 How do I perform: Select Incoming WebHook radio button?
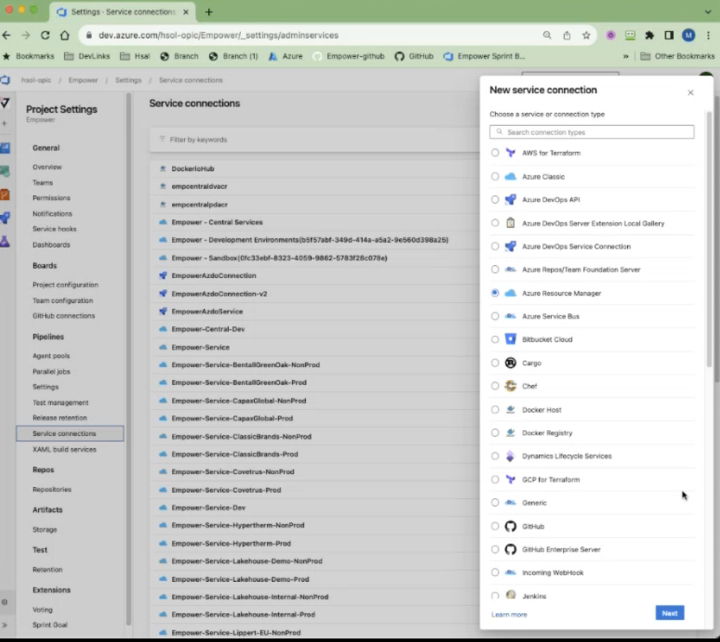[495, 573]
